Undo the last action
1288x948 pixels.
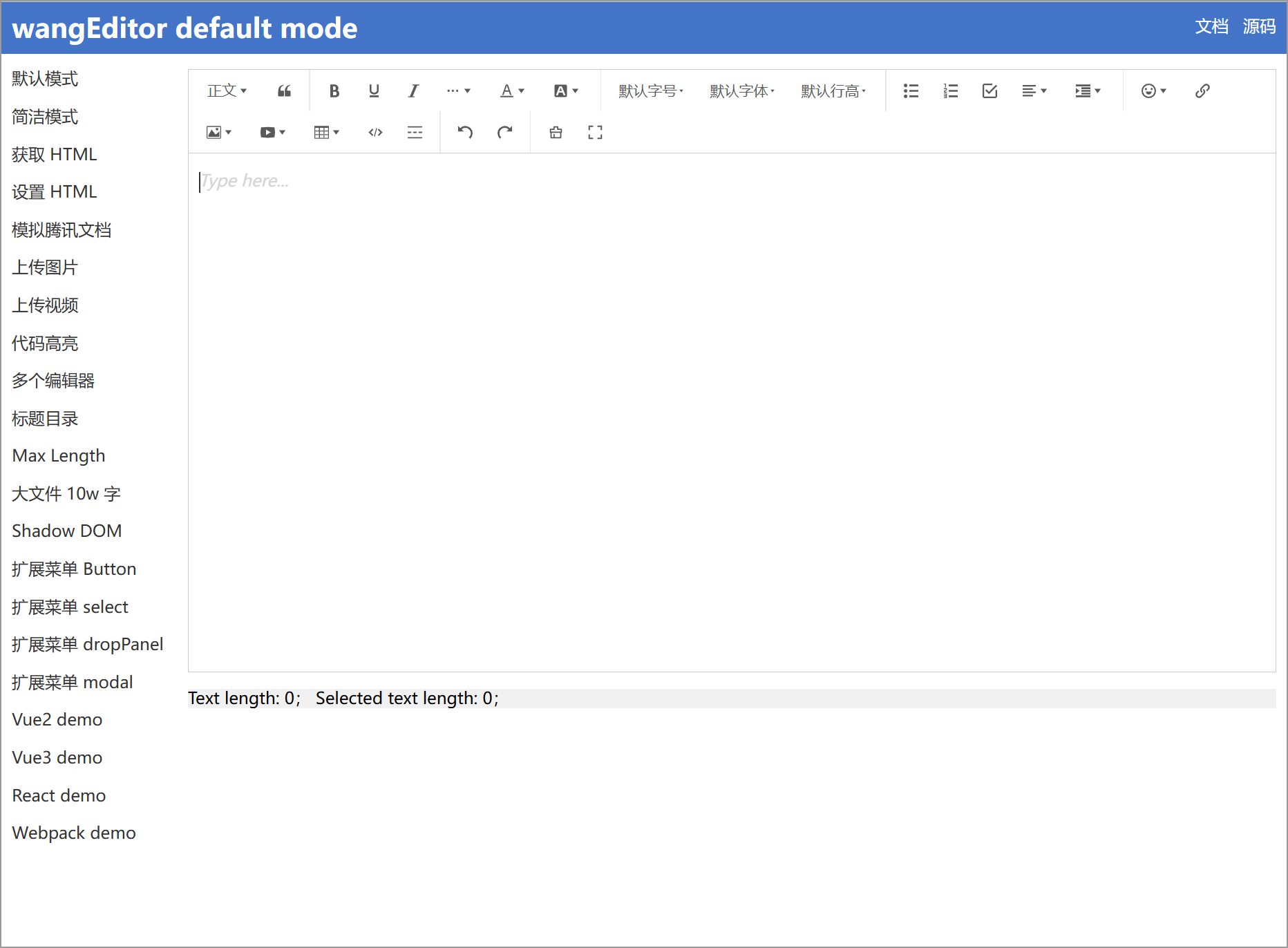pos(465,133)
